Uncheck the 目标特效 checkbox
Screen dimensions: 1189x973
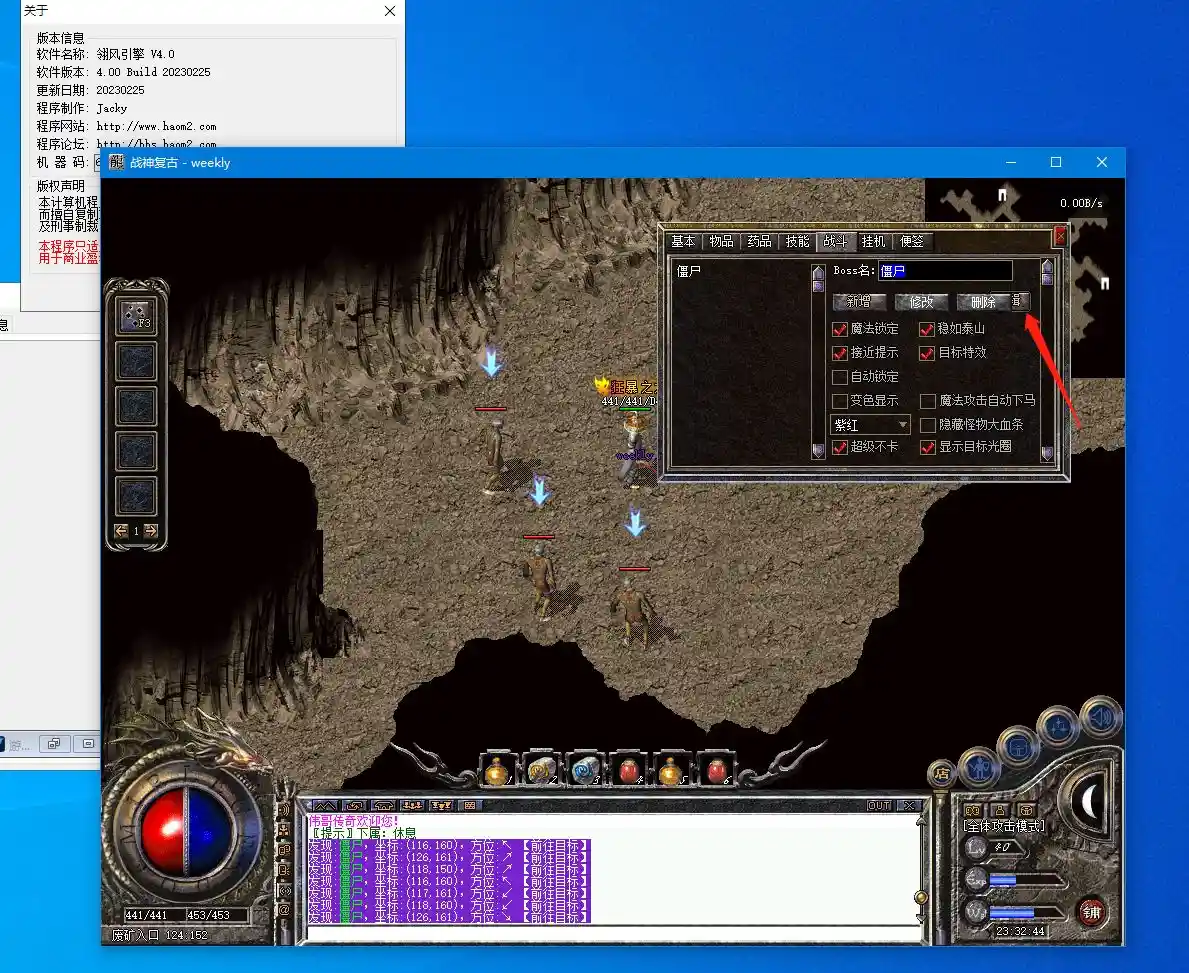[x=927, y=353]
